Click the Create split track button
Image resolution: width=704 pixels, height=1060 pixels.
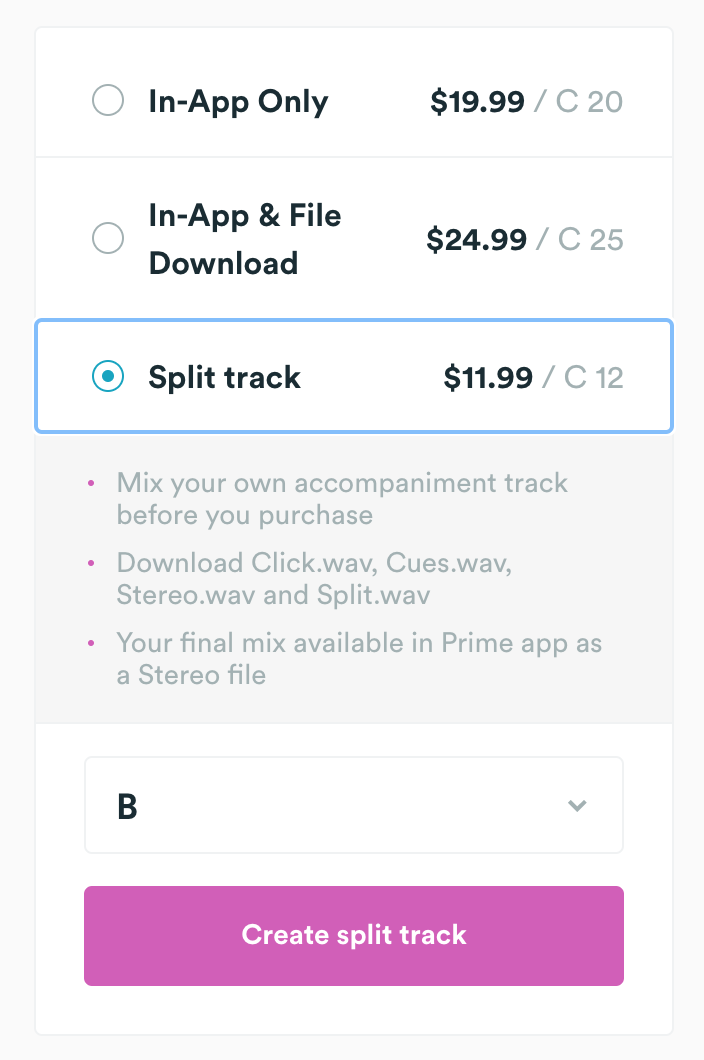(353, 935)
